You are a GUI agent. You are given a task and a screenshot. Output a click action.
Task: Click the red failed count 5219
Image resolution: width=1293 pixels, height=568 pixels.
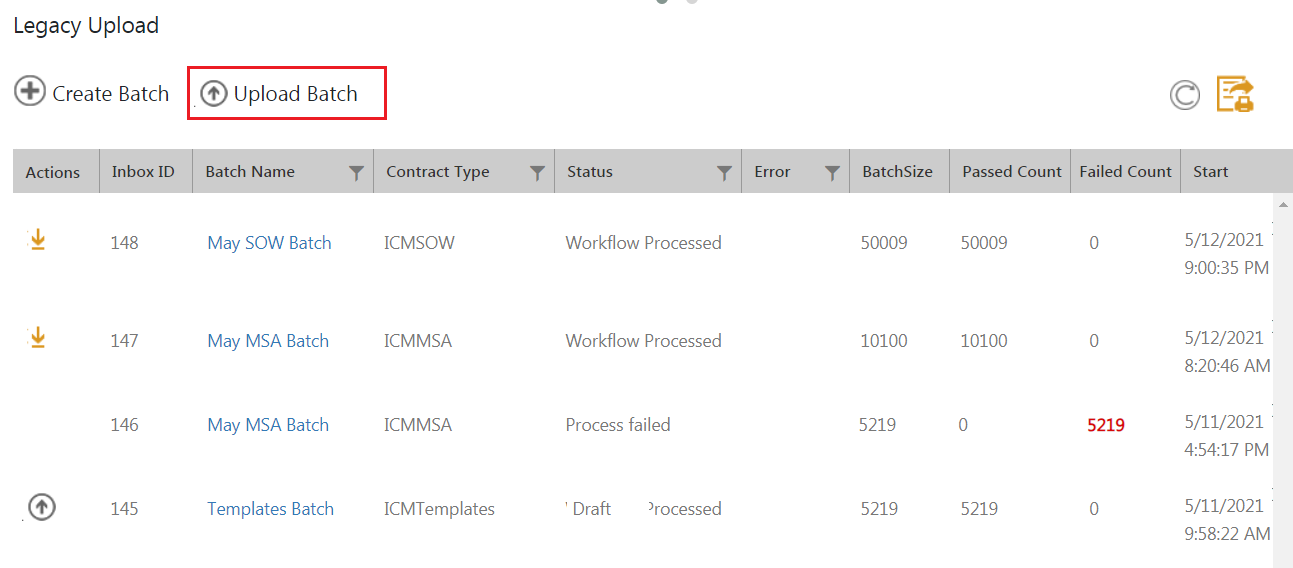pyautogui.click(x=1106, y=425)
